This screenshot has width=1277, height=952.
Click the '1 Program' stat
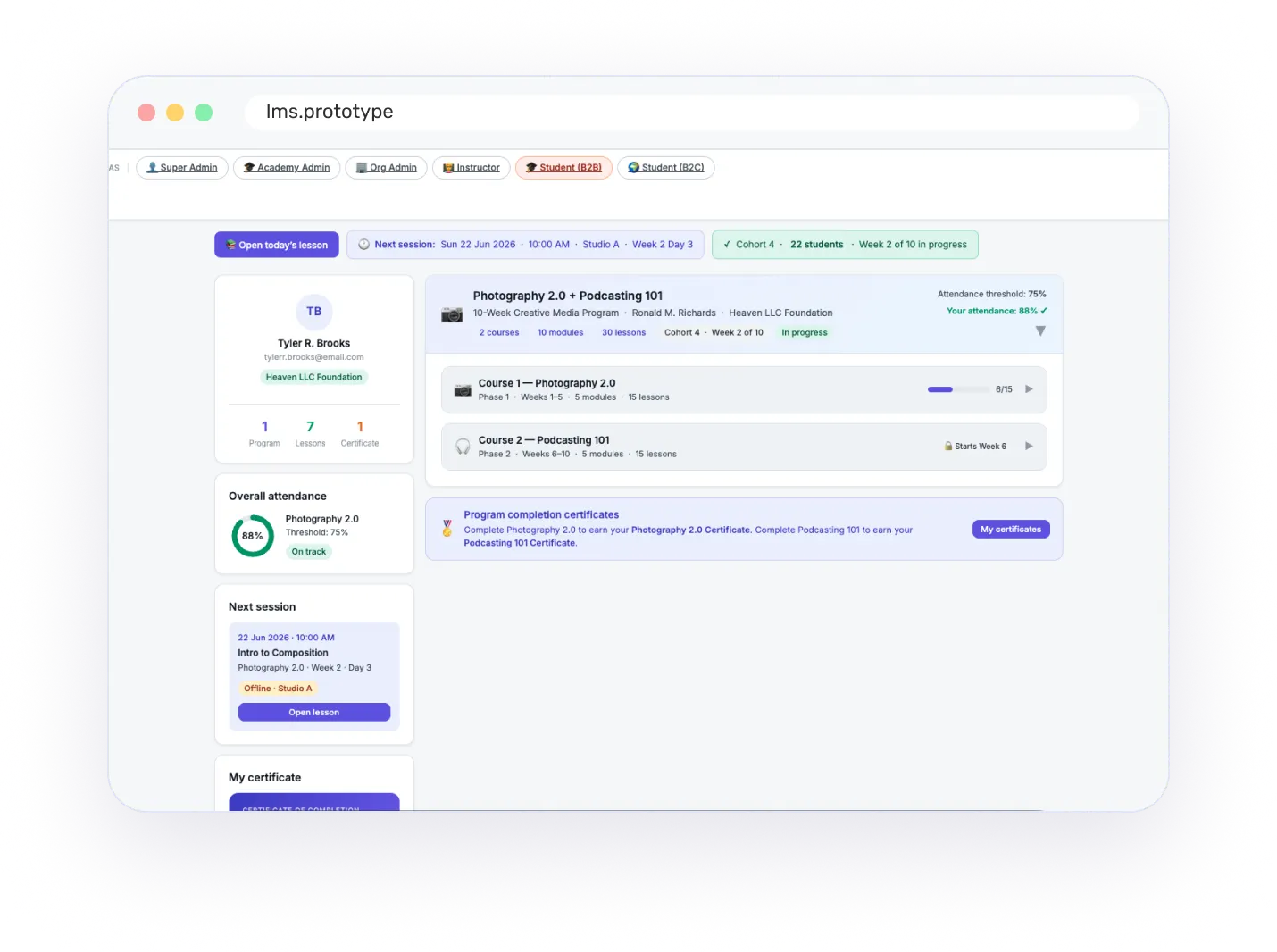pos(264,433)
